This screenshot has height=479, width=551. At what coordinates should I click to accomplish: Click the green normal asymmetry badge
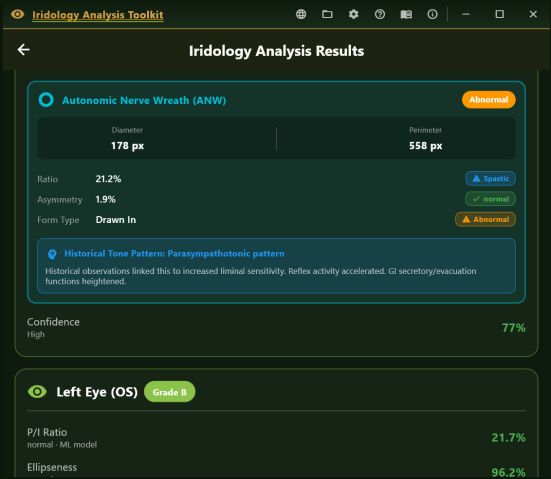[x=491, y=199]
